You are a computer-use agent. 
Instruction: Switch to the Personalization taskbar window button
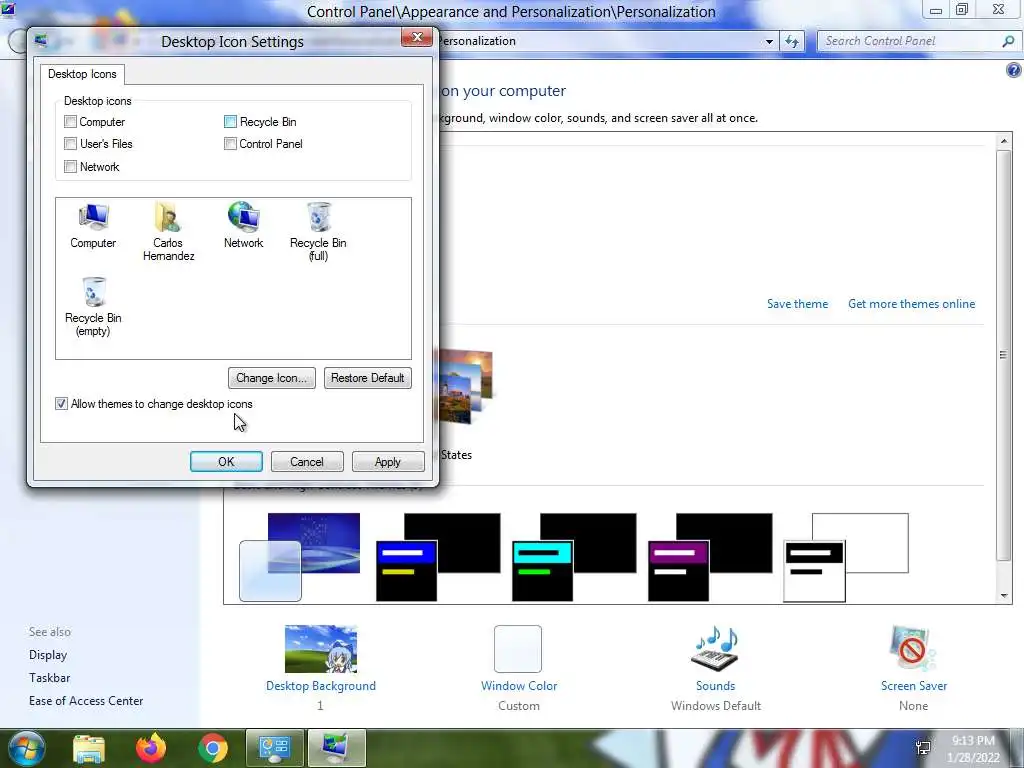click(337, 748)
